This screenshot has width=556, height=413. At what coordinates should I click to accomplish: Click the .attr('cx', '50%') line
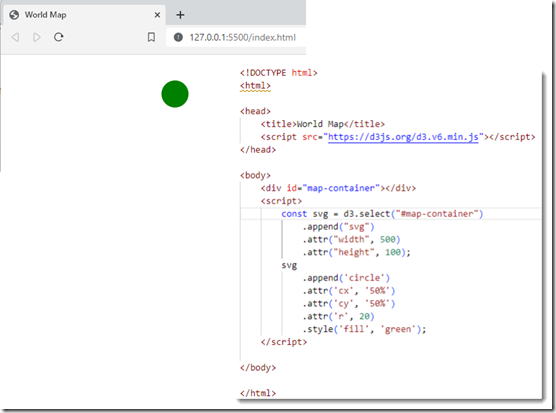(349, 291)
